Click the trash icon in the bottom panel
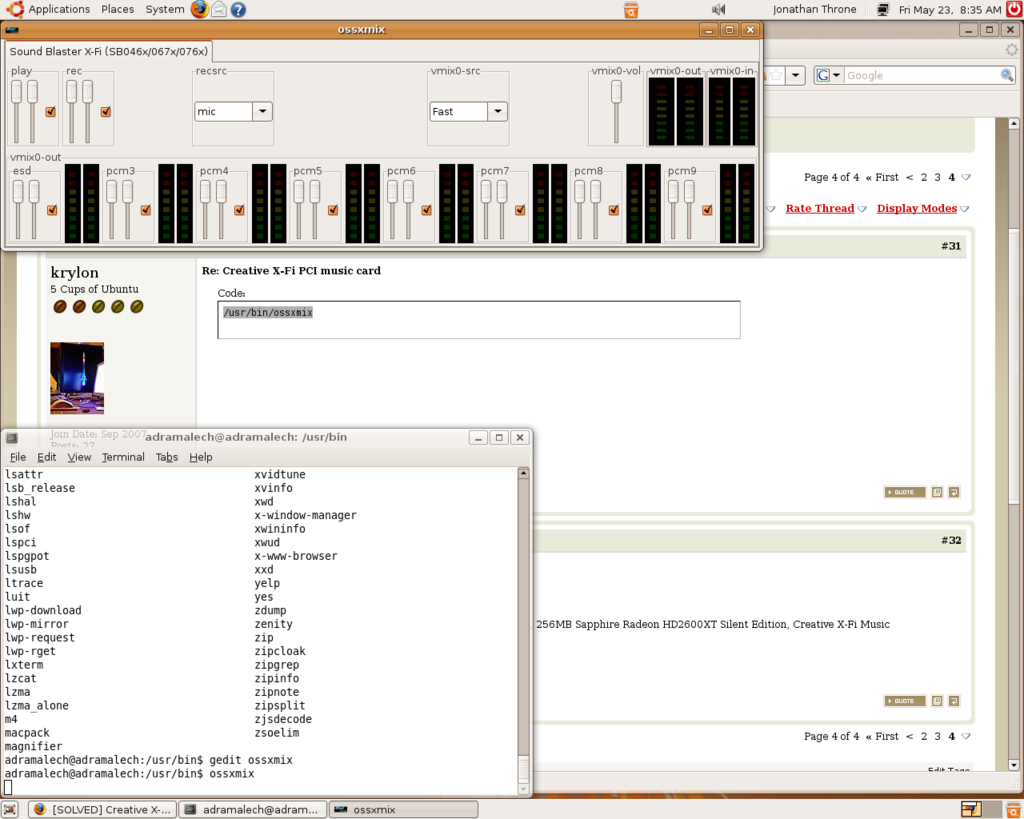The width and height of the screenshot is (1024, 819). (1013, 809)
